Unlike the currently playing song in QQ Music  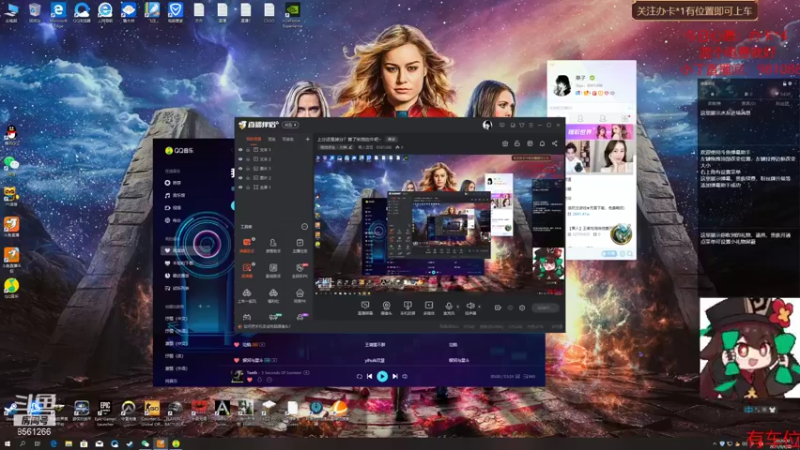click(x=249, y=380)
